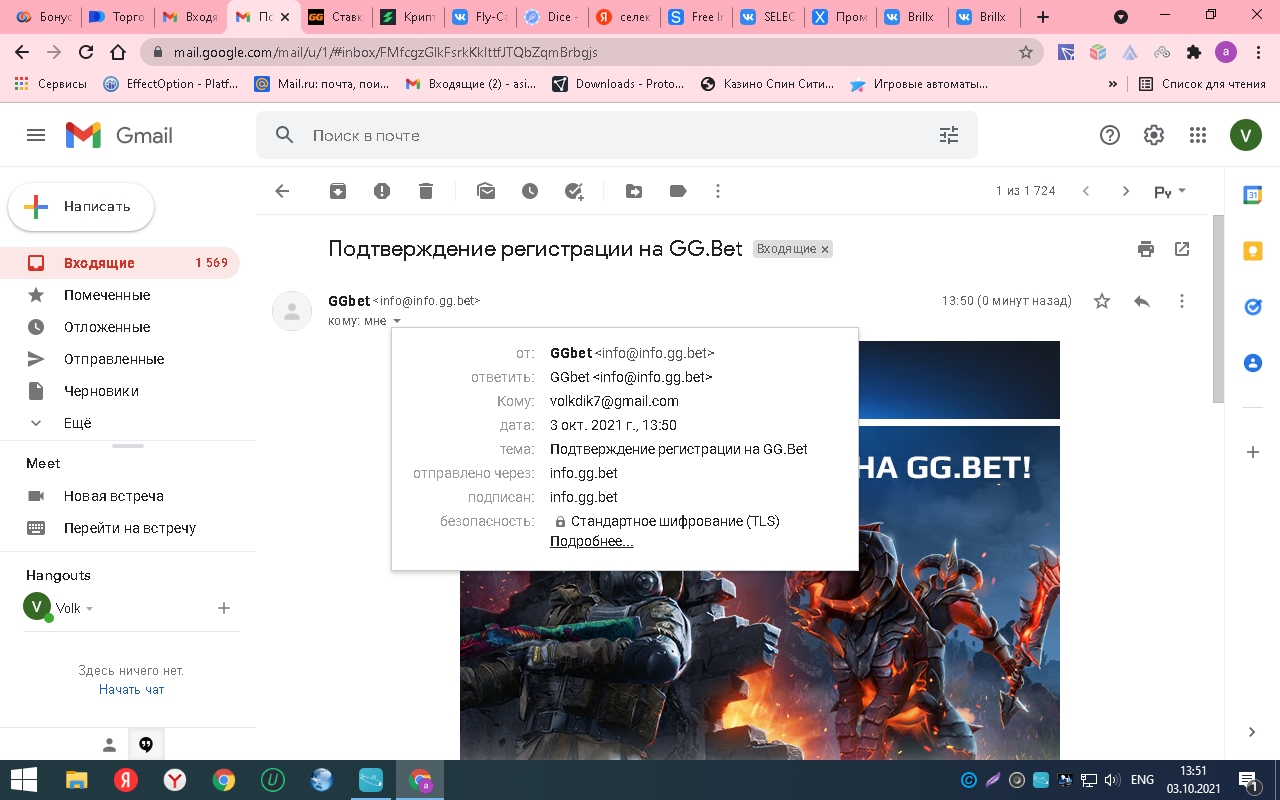Viewport: 1280px width, 800px height.
Task: Reply to the GGbet email
Action: pyautogui.click(x=1141, y=300)
